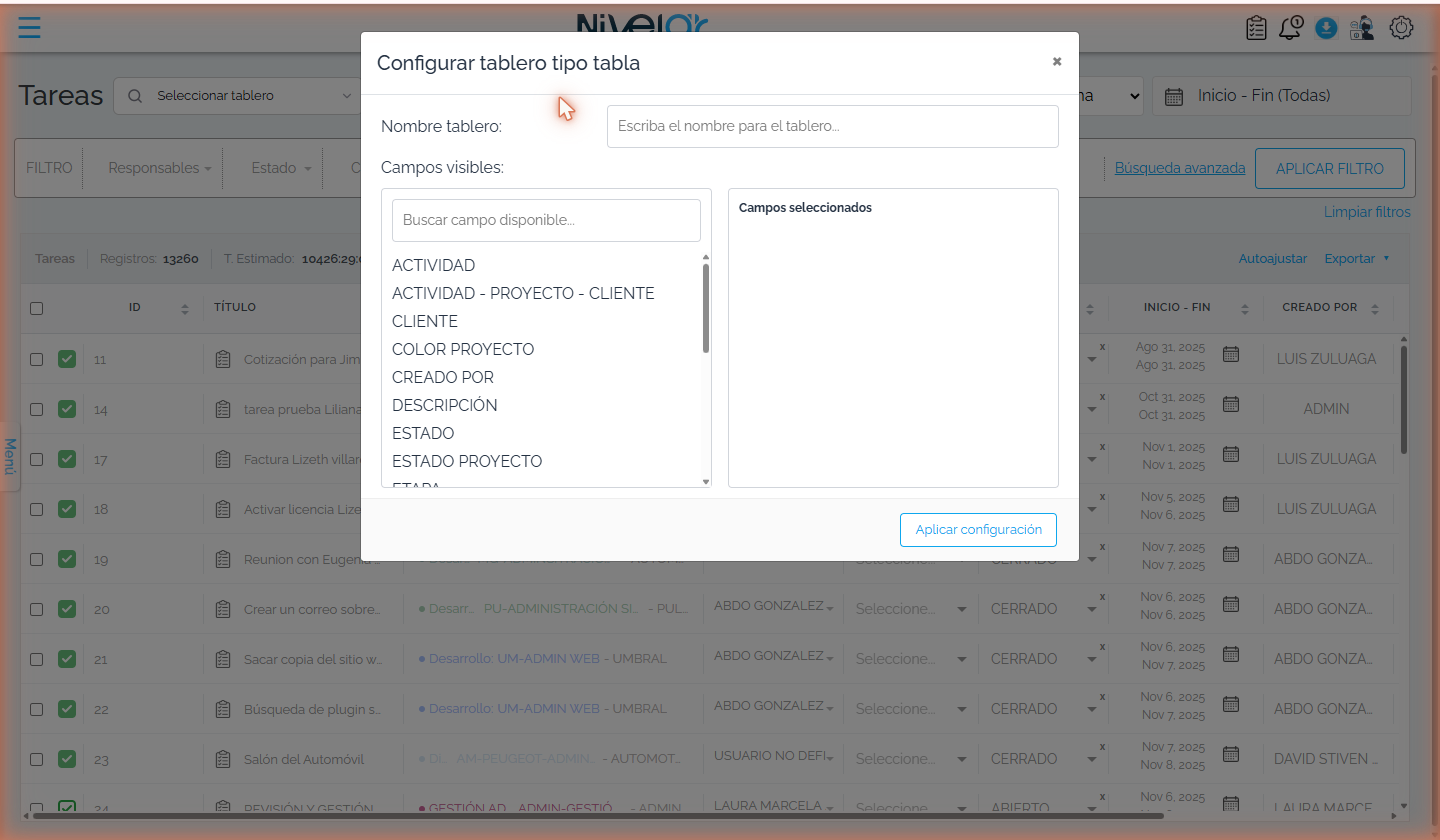The image size is (1440, 840).
Task: Click the tasks table horizontal scrollbar
Action: (600, 816)
